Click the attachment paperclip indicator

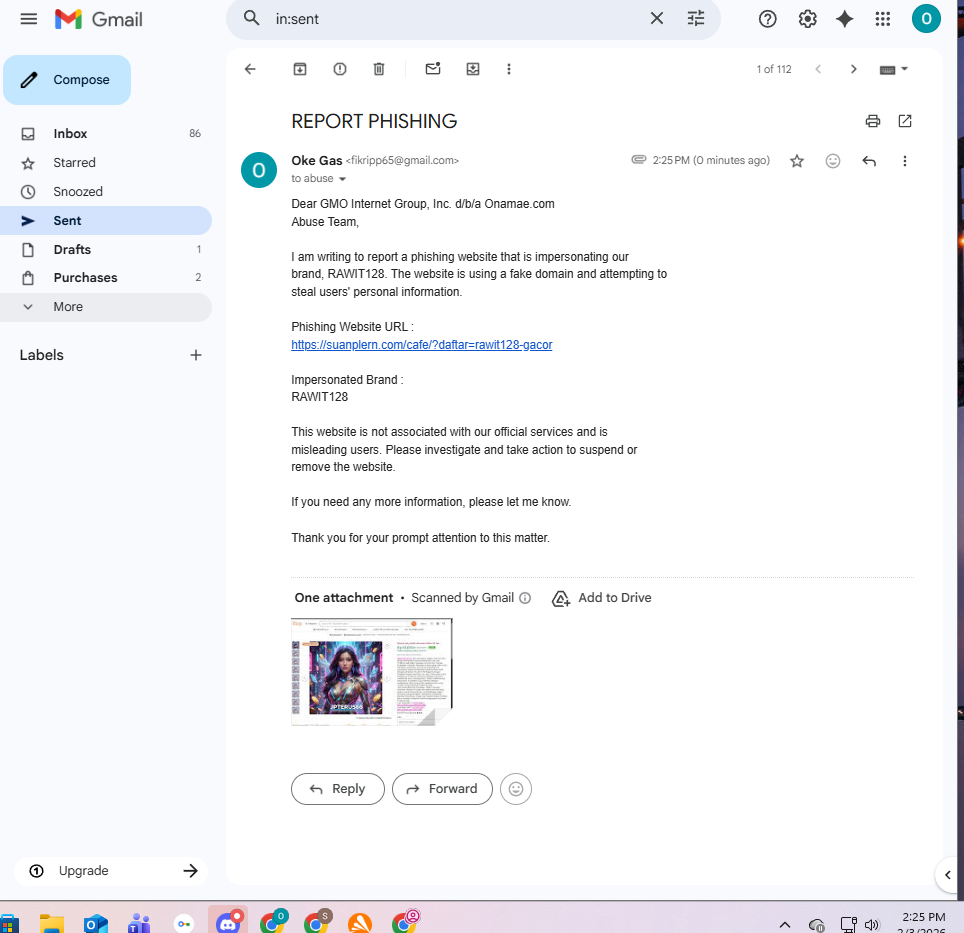click(638, 160)
